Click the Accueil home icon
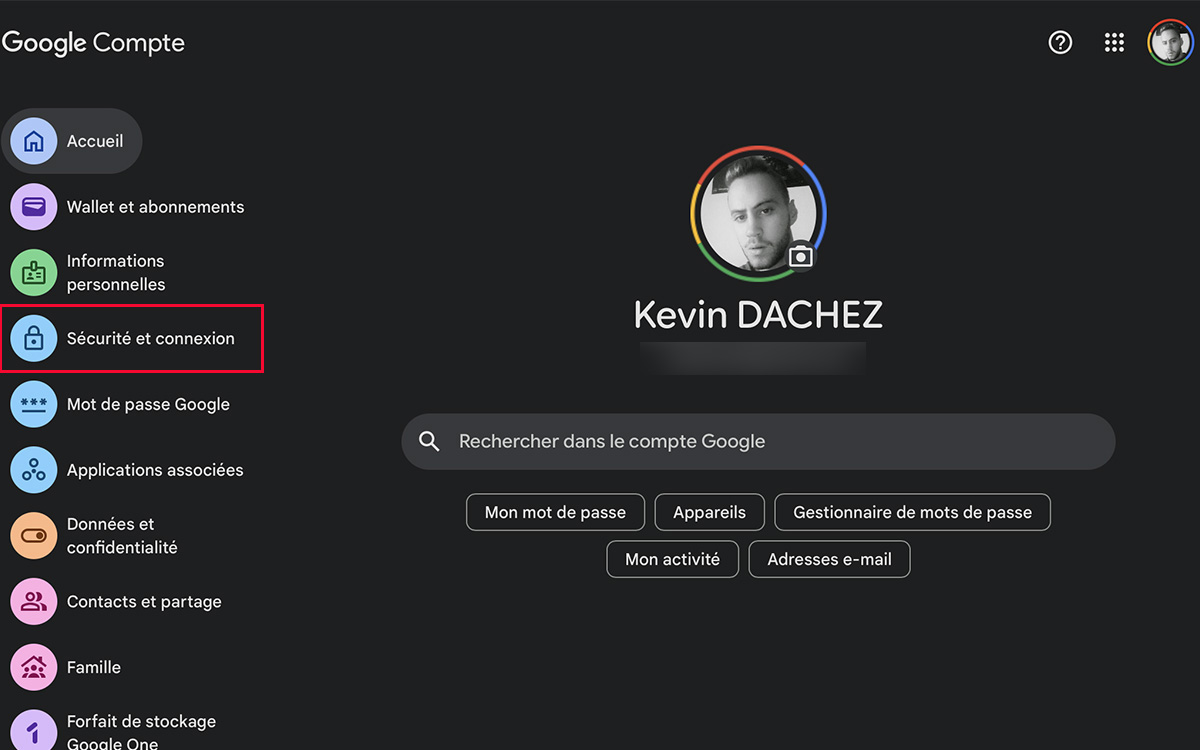Image resolution: width=1200 pixels, height=750 pixels. coord(34,141)
